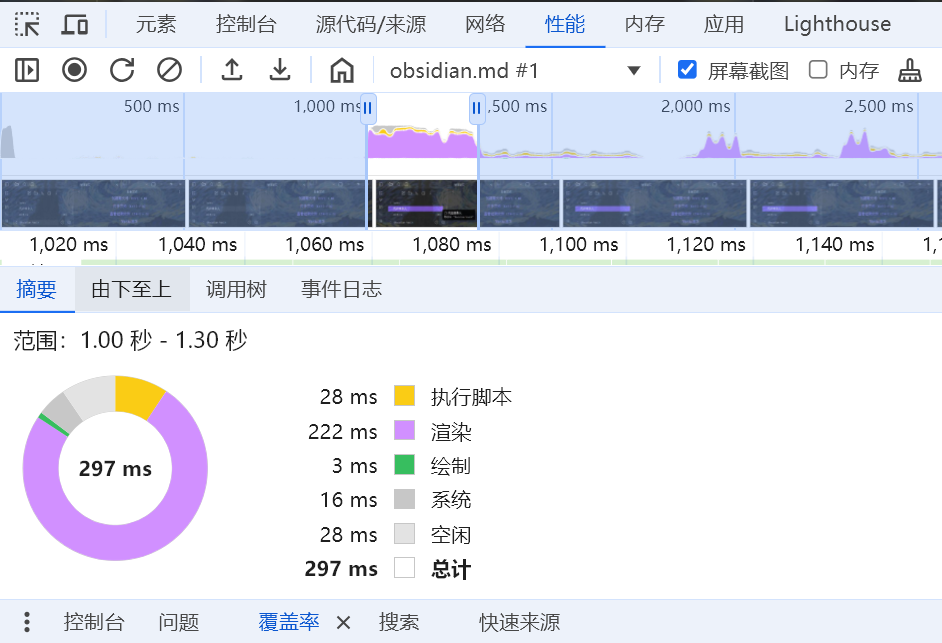Close the 覆盖率 drawer tab

pyautogui.click(x=343, y=622)
